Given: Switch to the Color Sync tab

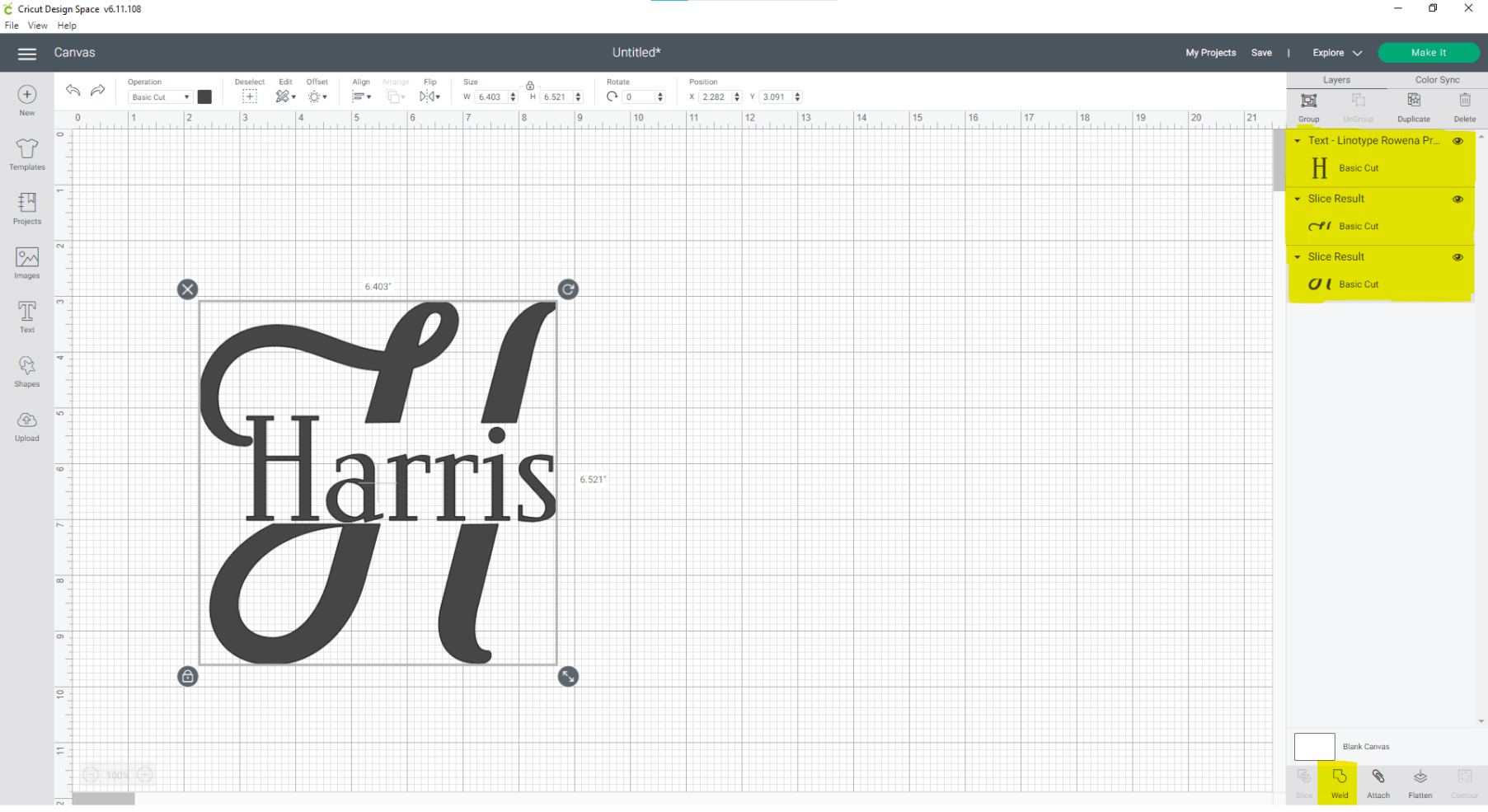Looking at the screenshot, I should pyautogui.click(x=1437, y=79).
